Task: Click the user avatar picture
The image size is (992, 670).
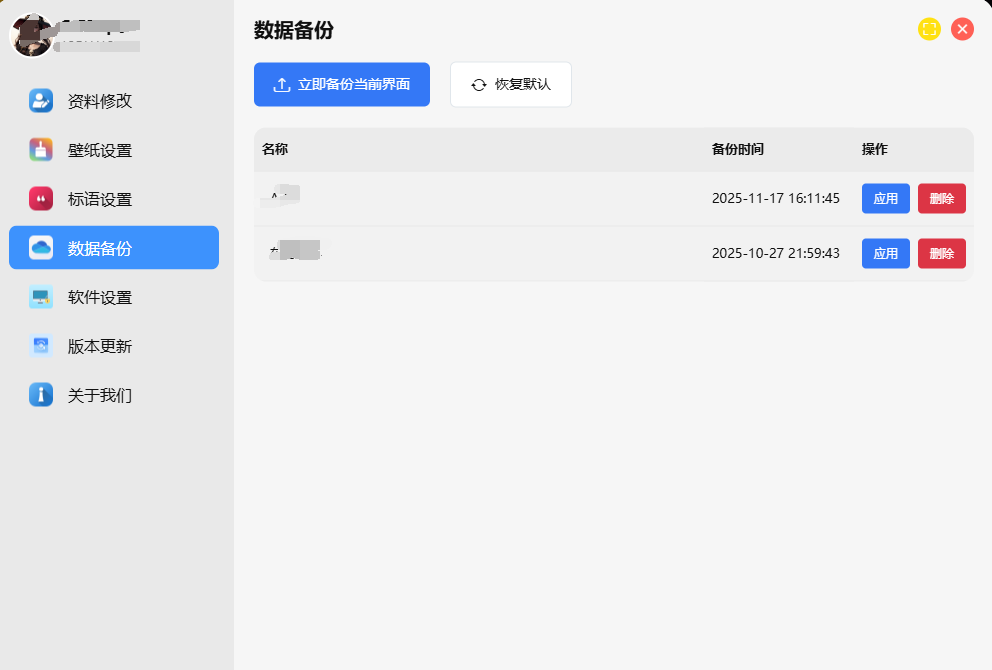Action: (31, 35)
